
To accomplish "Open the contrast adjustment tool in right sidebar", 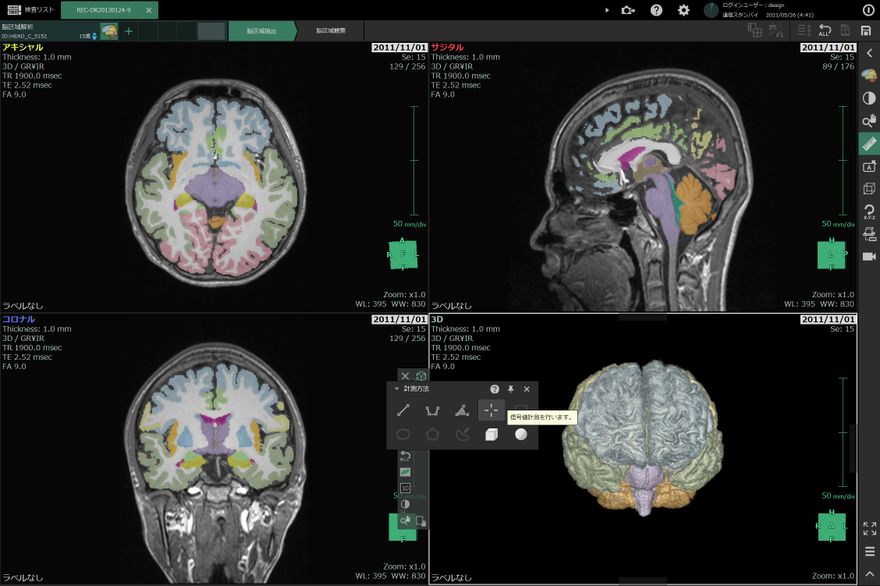I will coord(868,98).
